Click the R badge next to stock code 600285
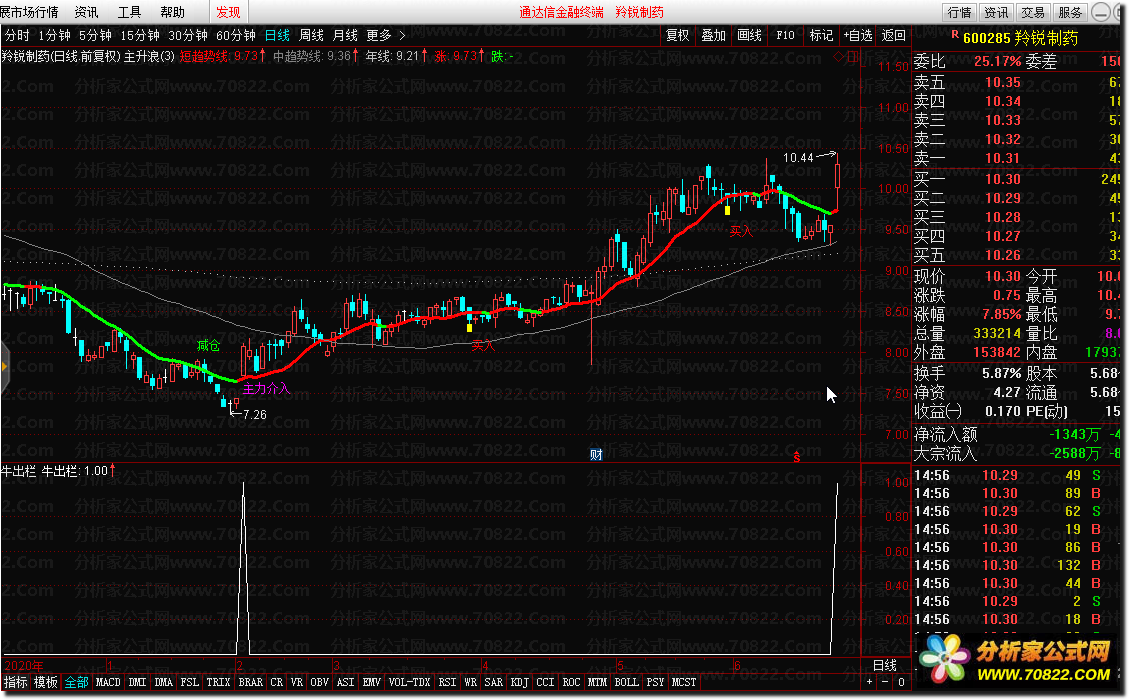Screen dimensions: 1130x700 (x=955, y=34)
